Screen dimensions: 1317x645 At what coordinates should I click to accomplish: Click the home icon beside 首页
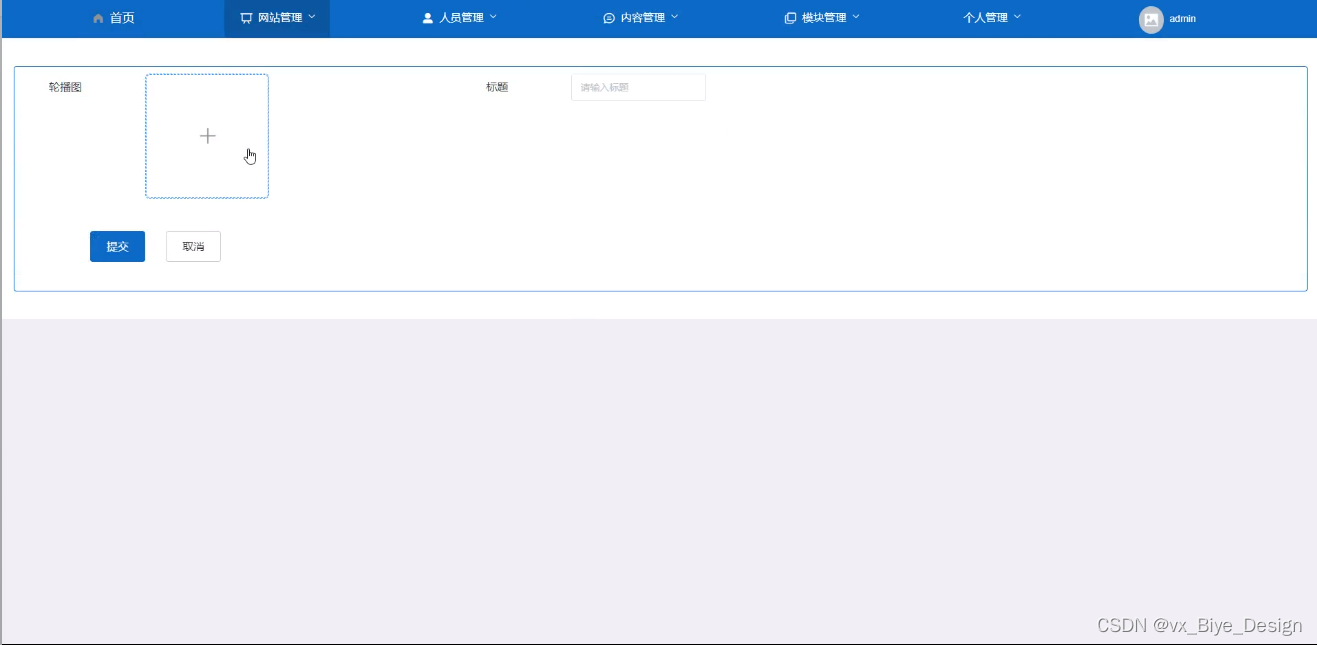(98, 18)
